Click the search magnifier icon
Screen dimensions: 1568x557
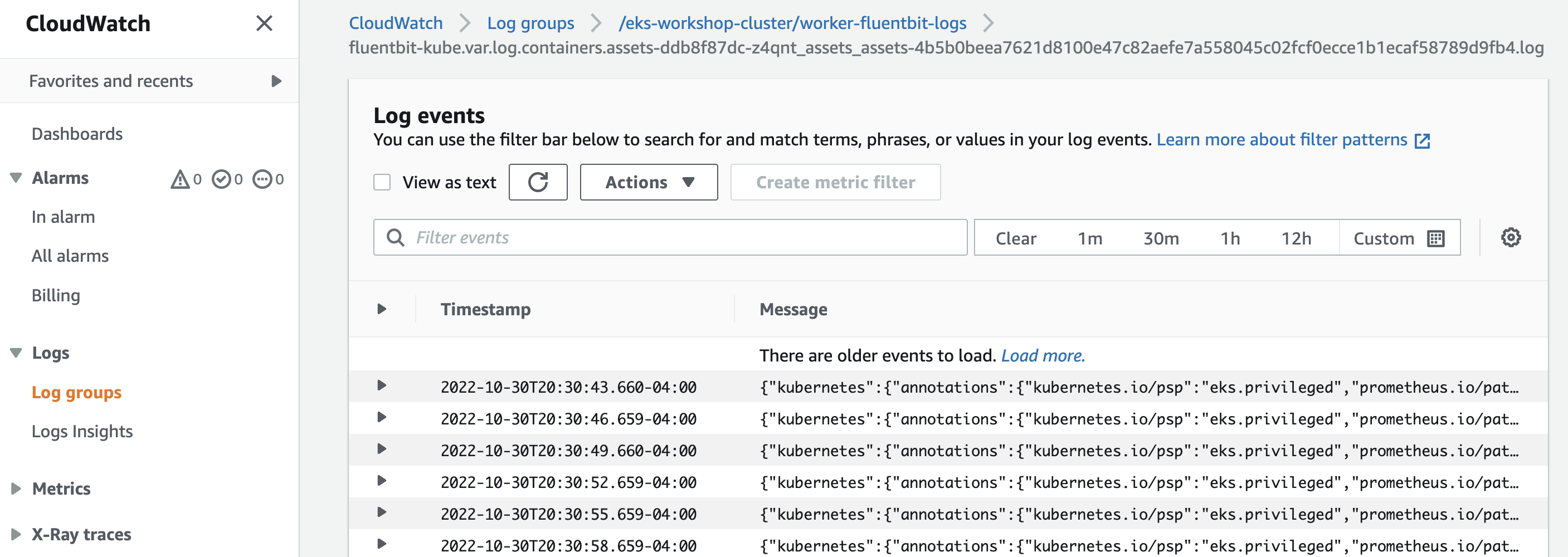coord(396,237)
